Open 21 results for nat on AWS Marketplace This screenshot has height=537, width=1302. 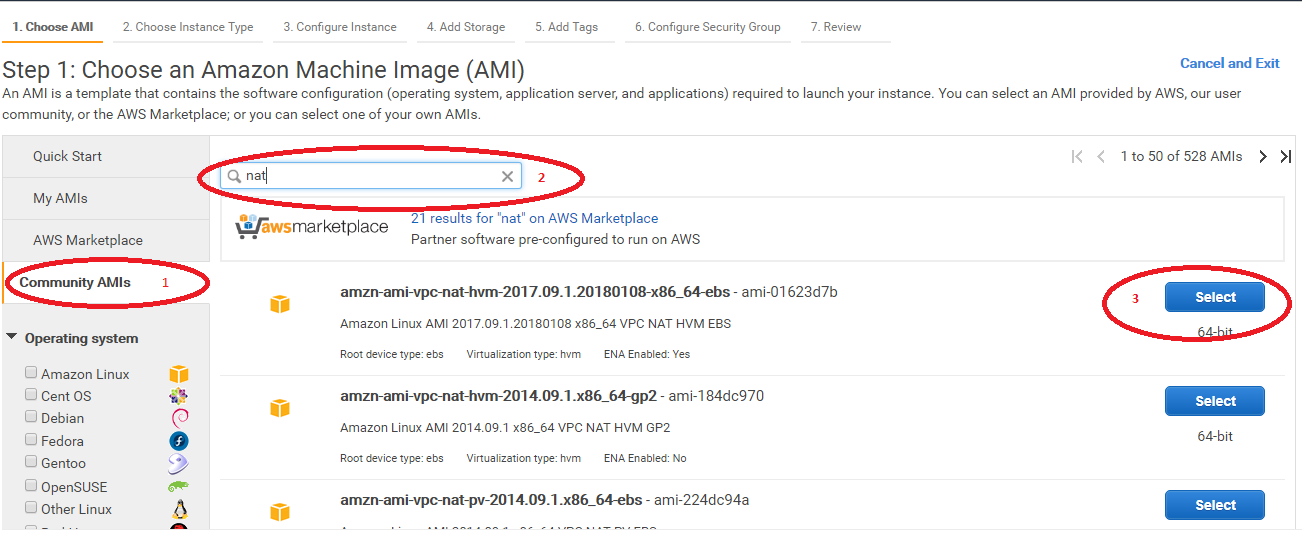click(535, 218)
